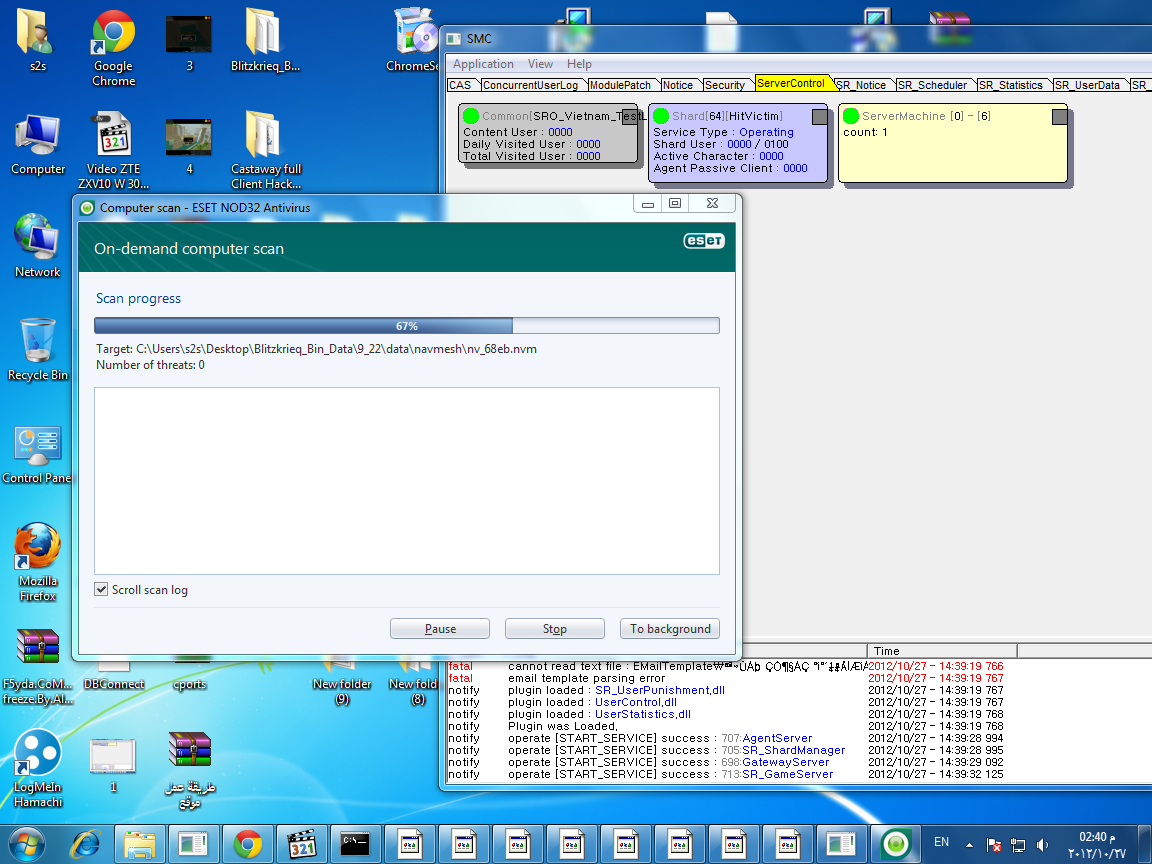This screenshot has width=1152, height=864.
Task: Launch the Mozilla Firefox desktop shortcut
Action: (37, 562)
